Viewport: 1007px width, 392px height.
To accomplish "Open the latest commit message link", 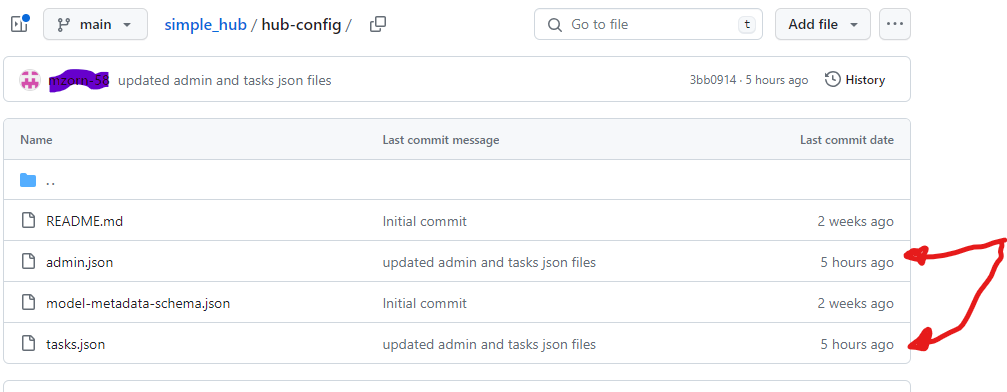I will pos(225,80).
